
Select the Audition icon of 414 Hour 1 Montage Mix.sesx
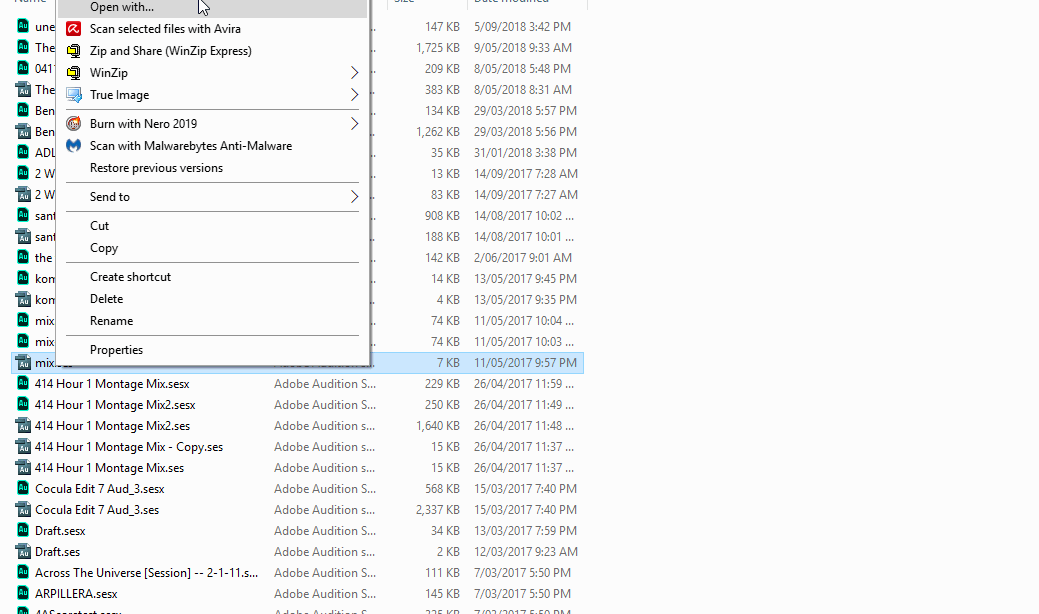(23, 384)
